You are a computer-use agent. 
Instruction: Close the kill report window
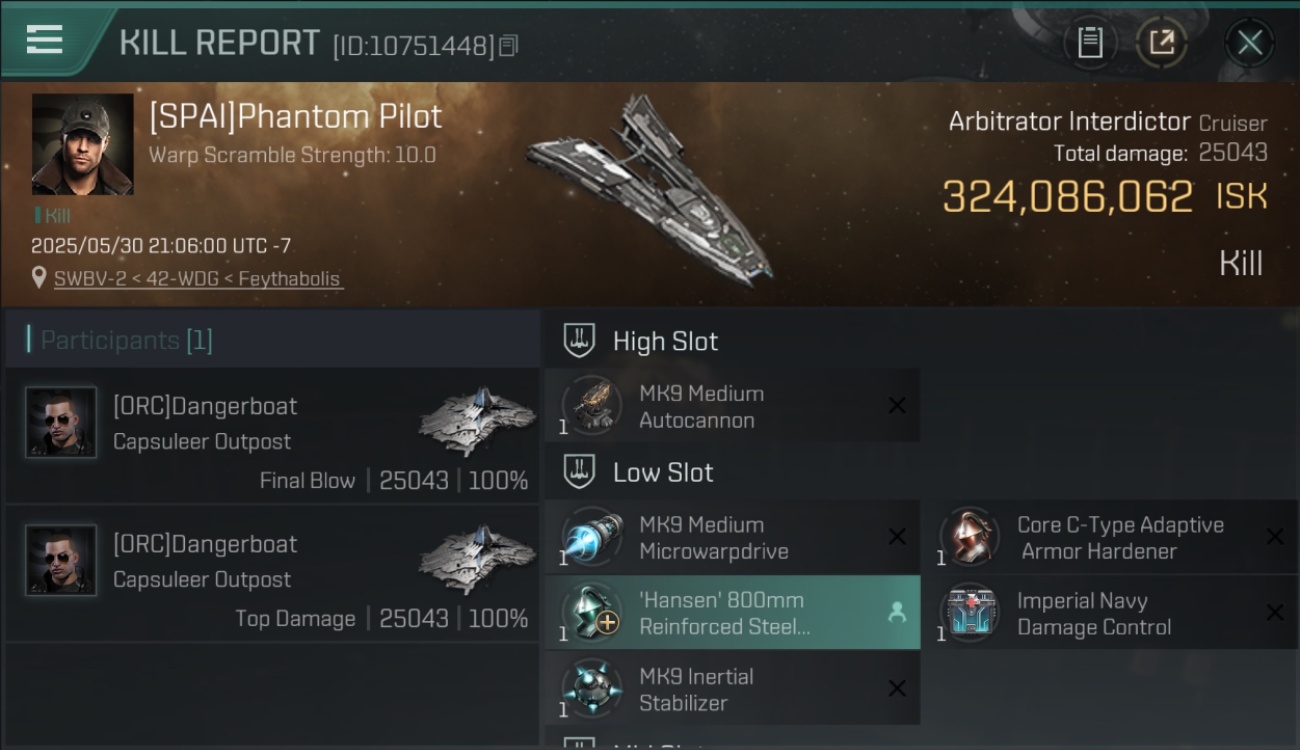(x=1249, y=42)
